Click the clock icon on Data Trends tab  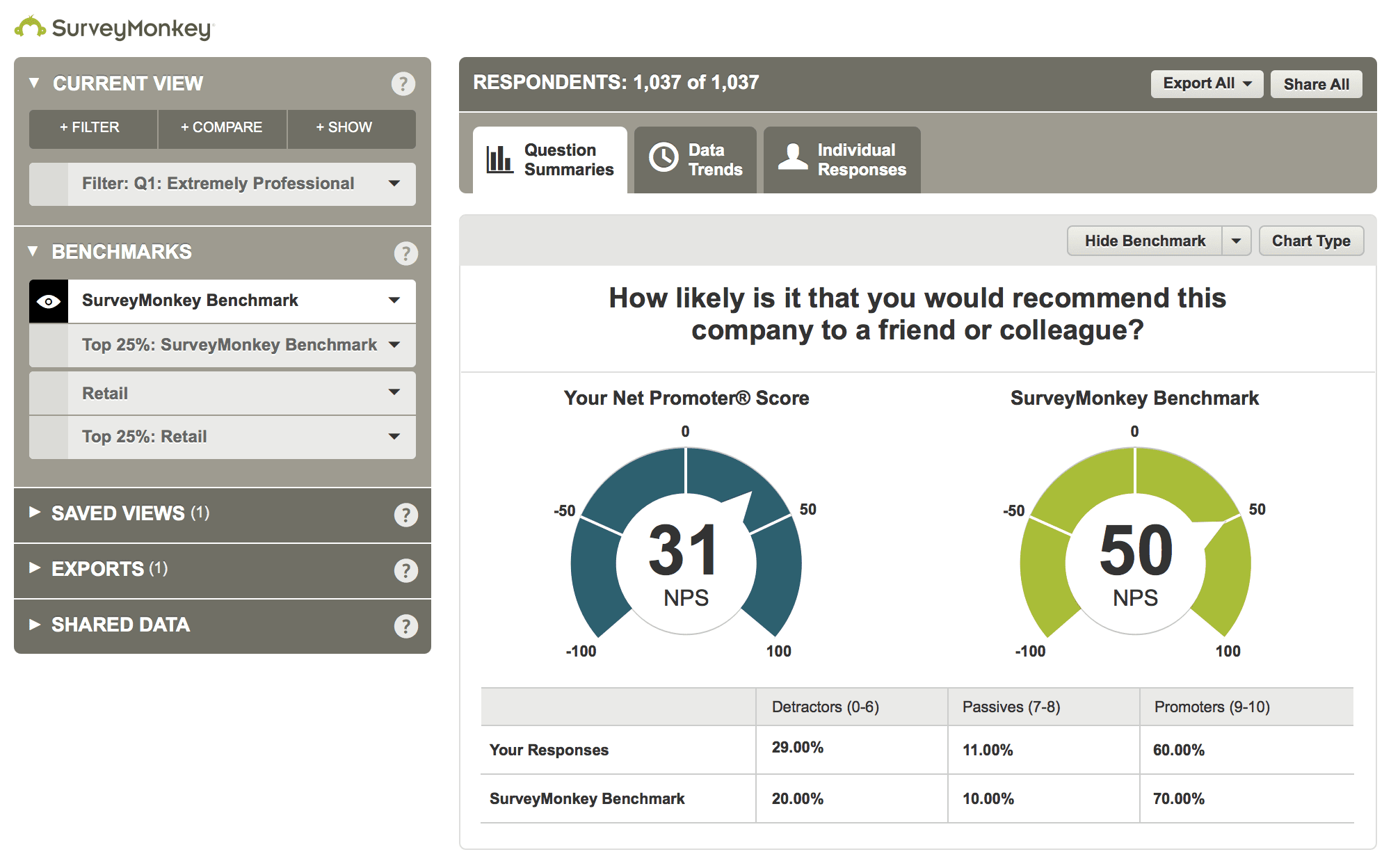(664, 159)
